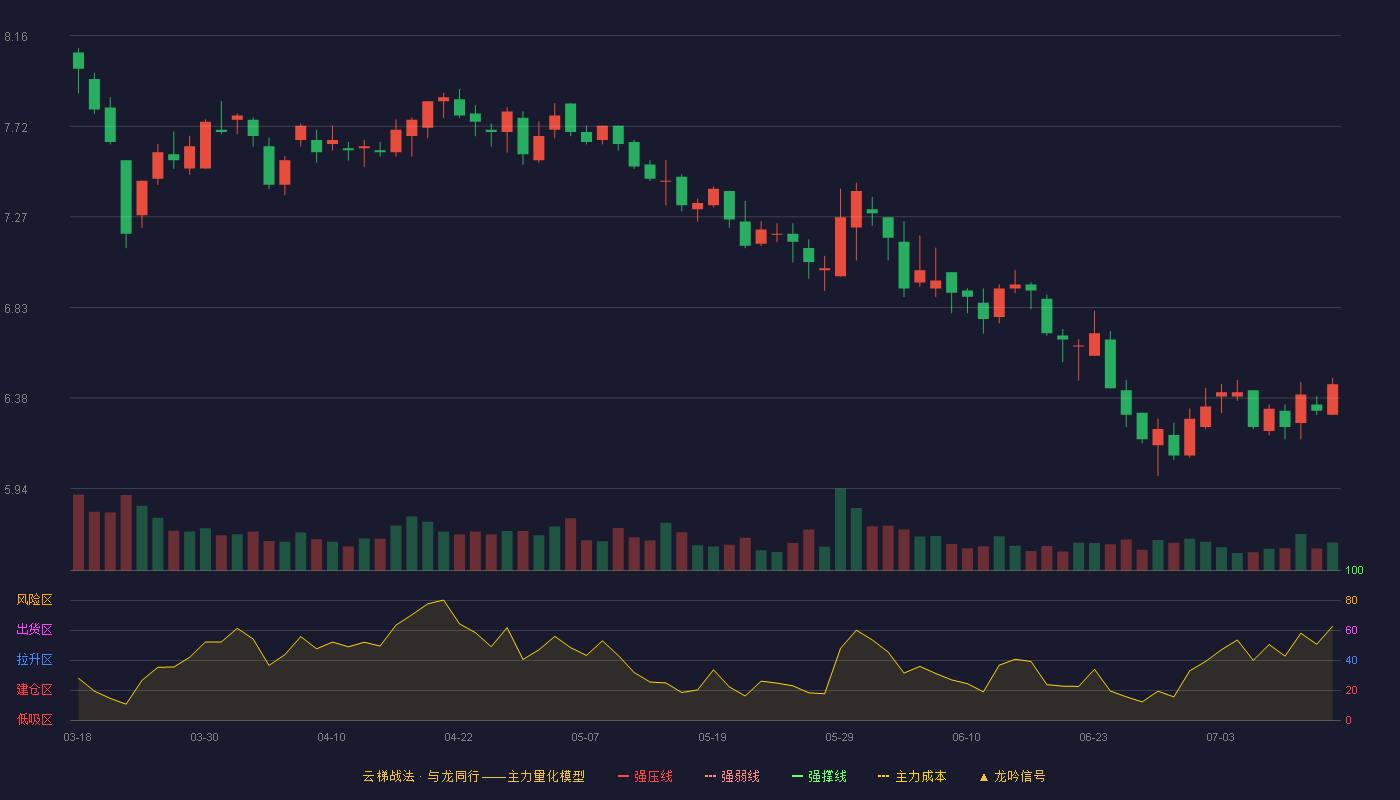Click the 风险区 zone label

tap(34, 600)
